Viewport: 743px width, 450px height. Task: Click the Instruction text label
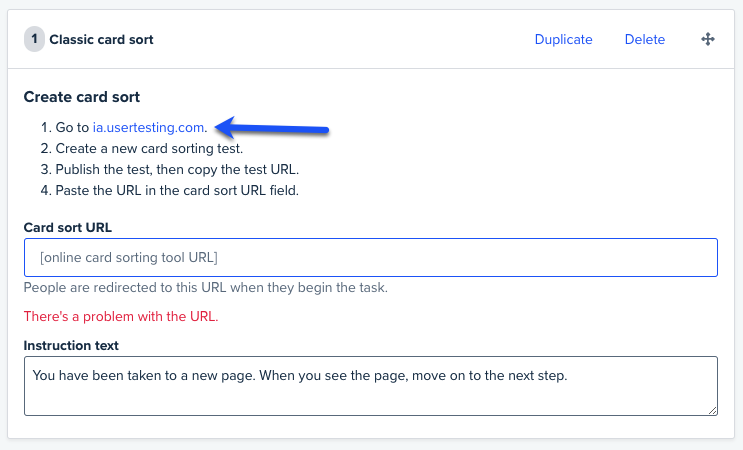tap(71, 345)
